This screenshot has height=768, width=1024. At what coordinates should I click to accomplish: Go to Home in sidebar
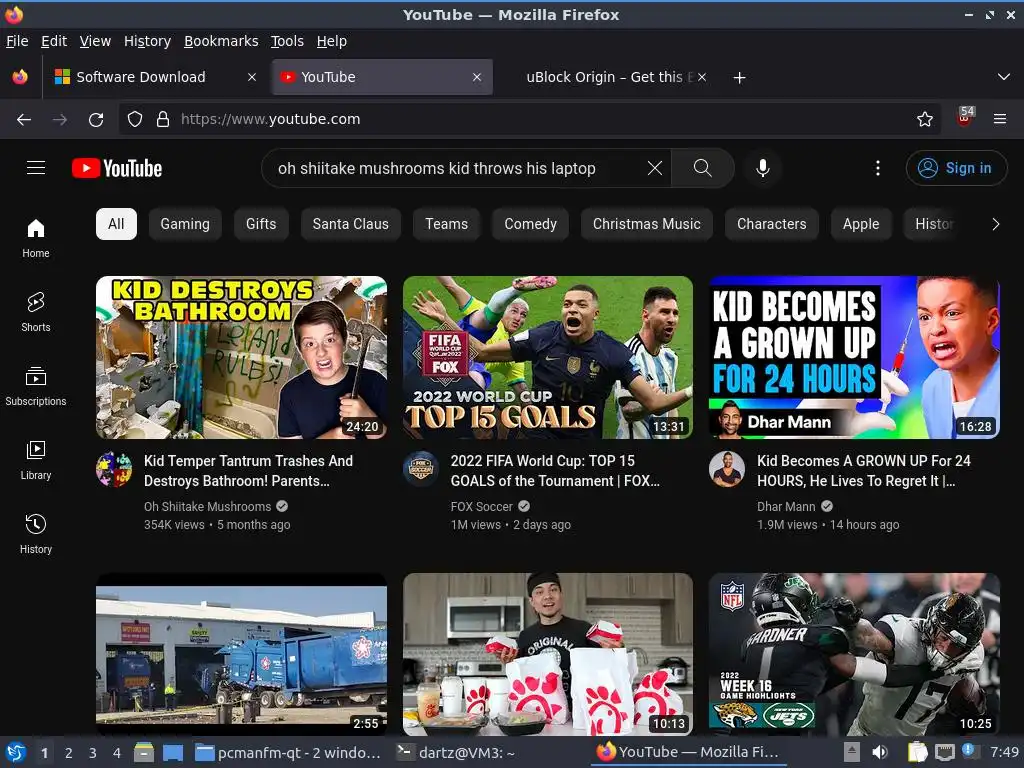36,238
